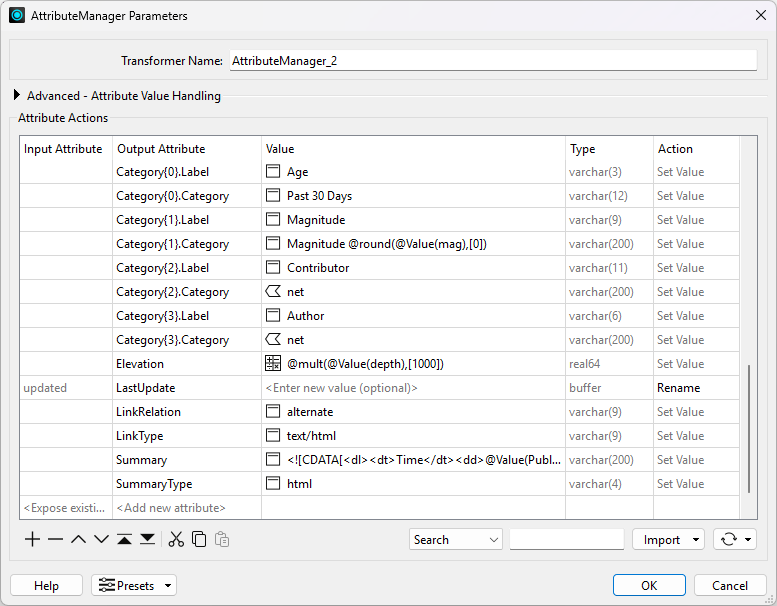This screenshot has width=777, height=606.
Task: Open text editor icon for Past 30 Days
Action: [273, 195]
